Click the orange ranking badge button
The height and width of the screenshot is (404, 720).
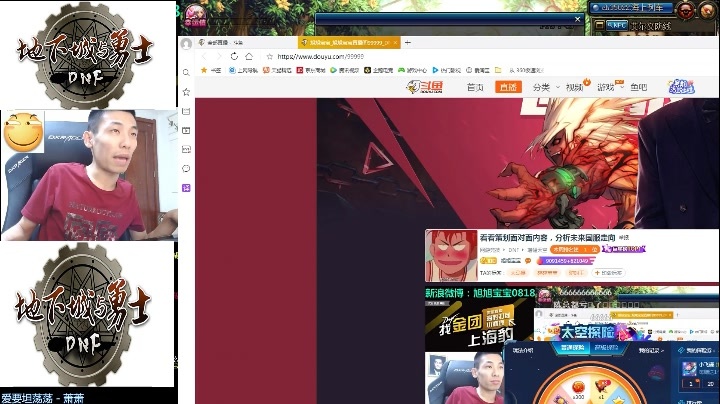pyautogui.click(x=574, y=249)
